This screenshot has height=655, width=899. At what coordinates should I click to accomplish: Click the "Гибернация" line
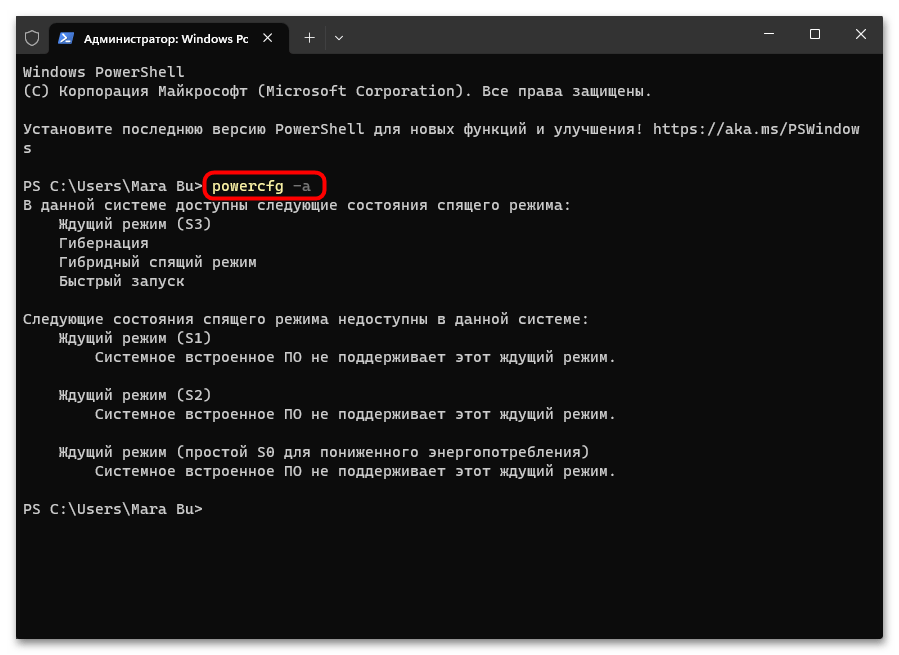(103, 243)
